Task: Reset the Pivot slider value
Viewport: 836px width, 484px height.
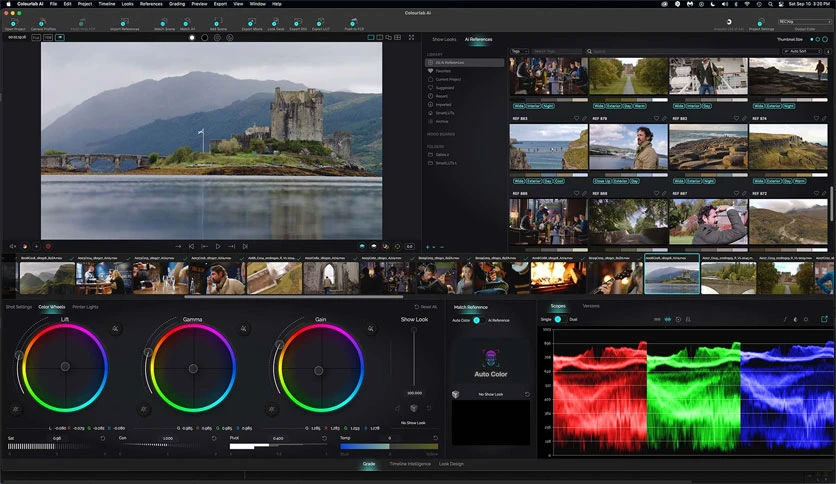Action: click(324, 438)
